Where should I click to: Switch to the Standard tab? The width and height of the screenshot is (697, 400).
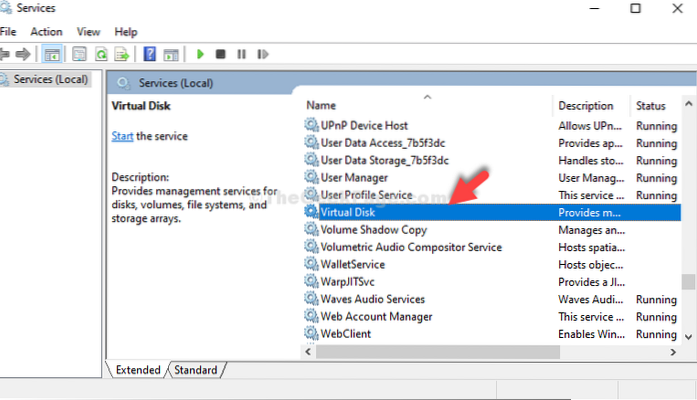(x=196, y=370)
